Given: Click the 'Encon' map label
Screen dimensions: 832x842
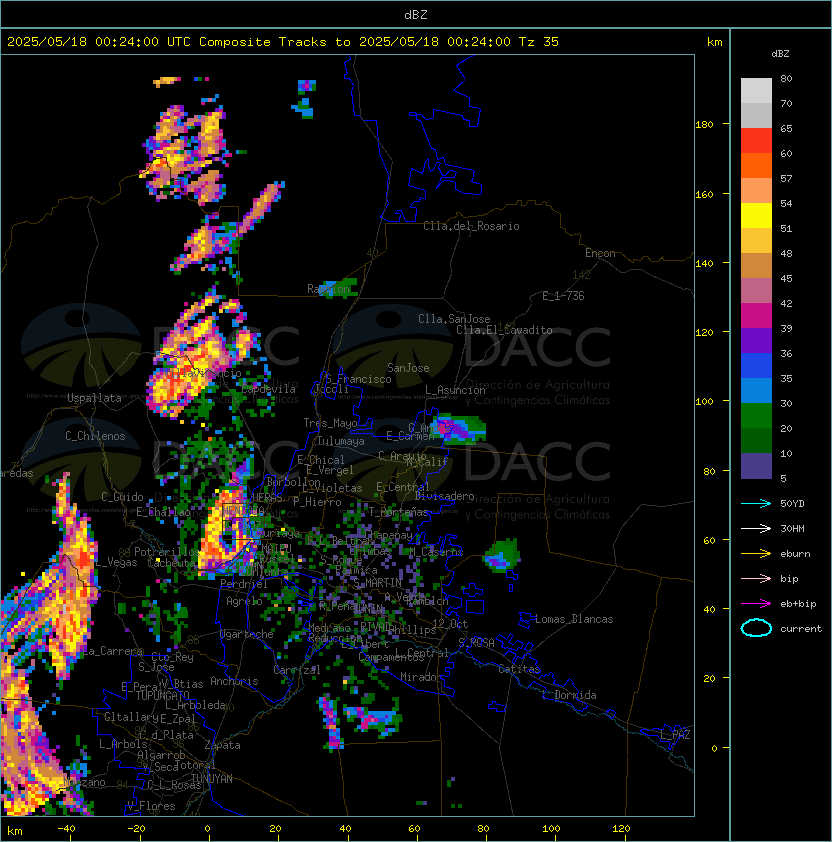Looking at the screenshot, I should click(x=600, y=253).
